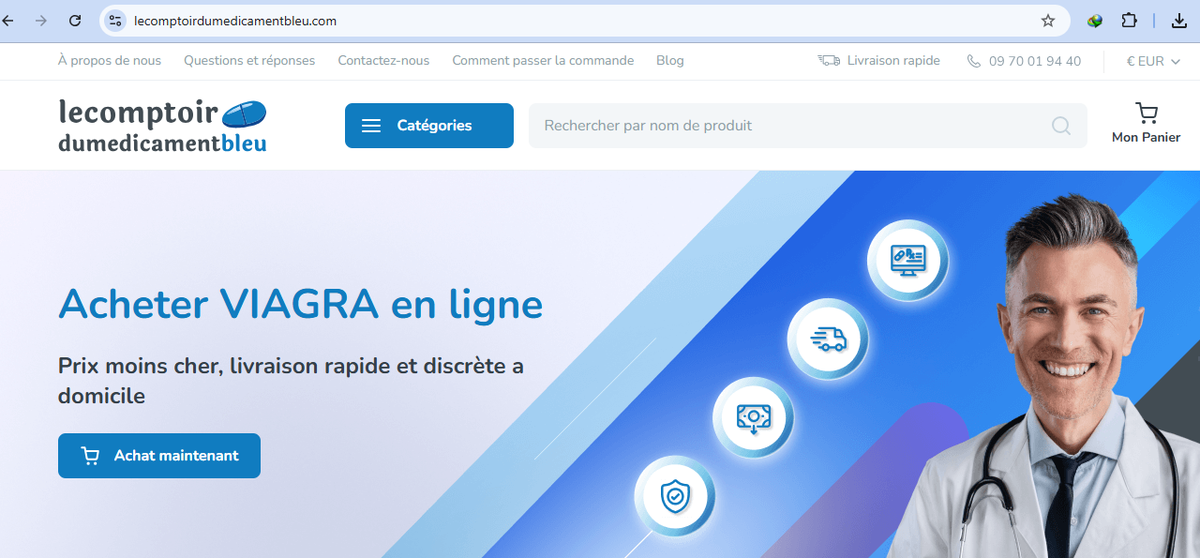Open site information icon in address bar
Viewport: 1200px width, 558px height.
tap(115, 20)
